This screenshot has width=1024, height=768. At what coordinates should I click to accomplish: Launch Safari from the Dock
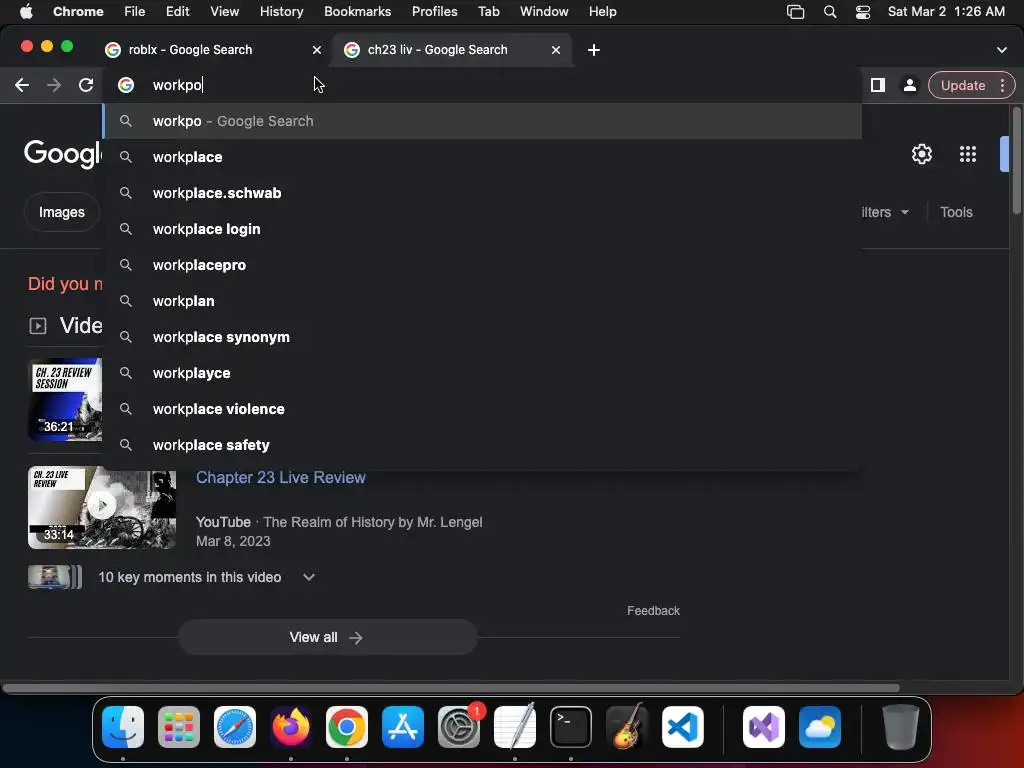click(x=235, y=727)
